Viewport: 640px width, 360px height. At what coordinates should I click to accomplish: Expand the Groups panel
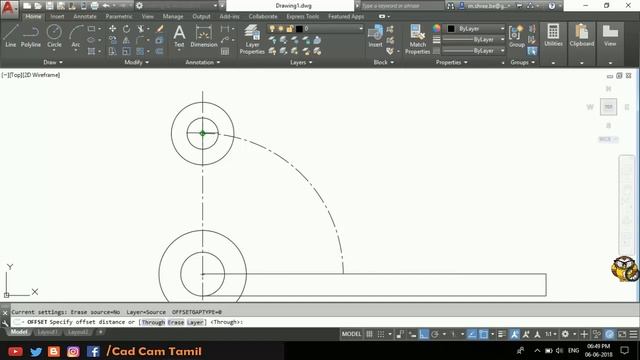point(522,62)
